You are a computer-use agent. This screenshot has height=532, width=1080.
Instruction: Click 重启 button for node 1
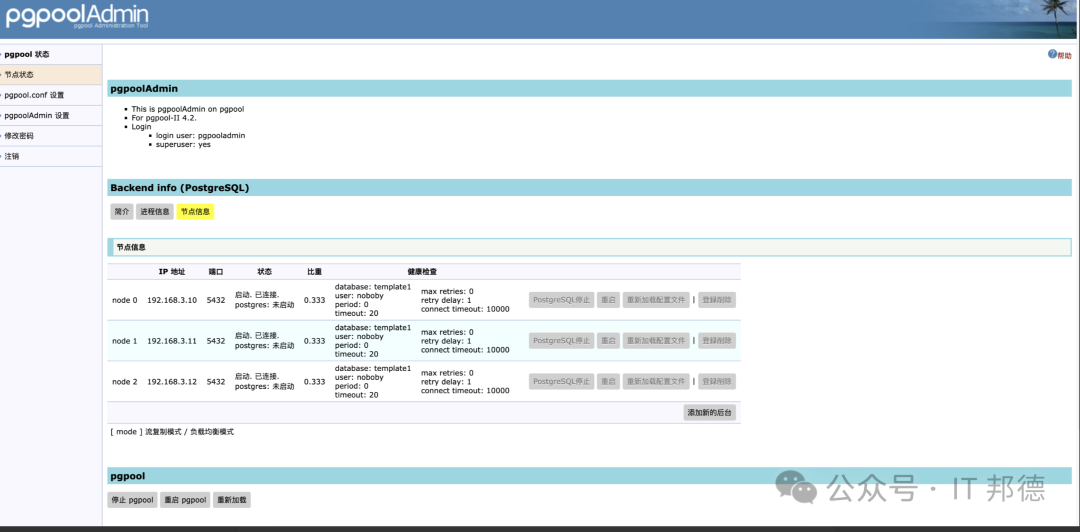(x=608, y=340)
